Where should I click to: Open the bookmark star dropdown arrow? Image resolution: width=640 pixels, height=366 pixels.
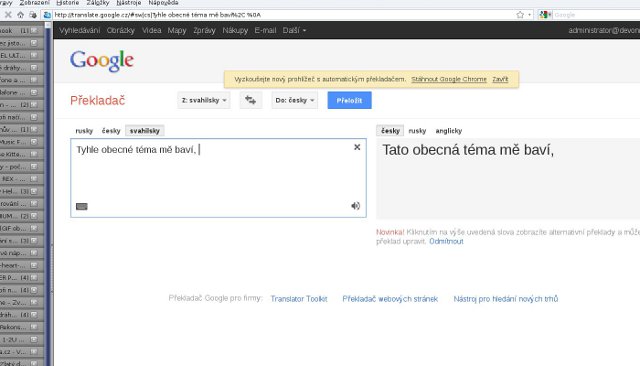529,15
